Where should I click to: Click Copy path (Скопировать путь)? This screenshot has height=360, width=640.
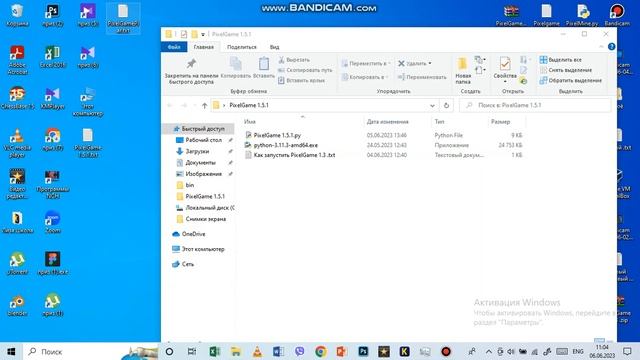(305, 70)
